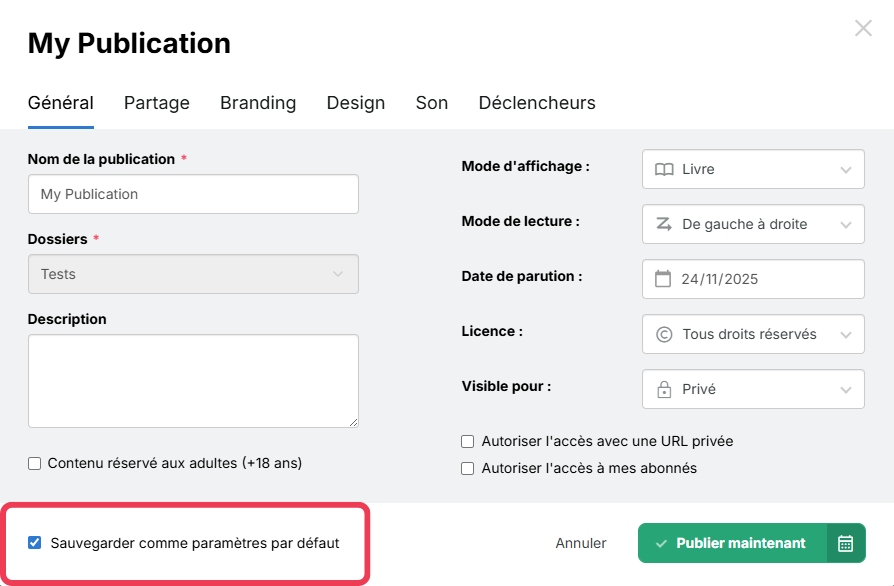
Task: Click the 24/11/2025 date value
Action: pos(720,279)
